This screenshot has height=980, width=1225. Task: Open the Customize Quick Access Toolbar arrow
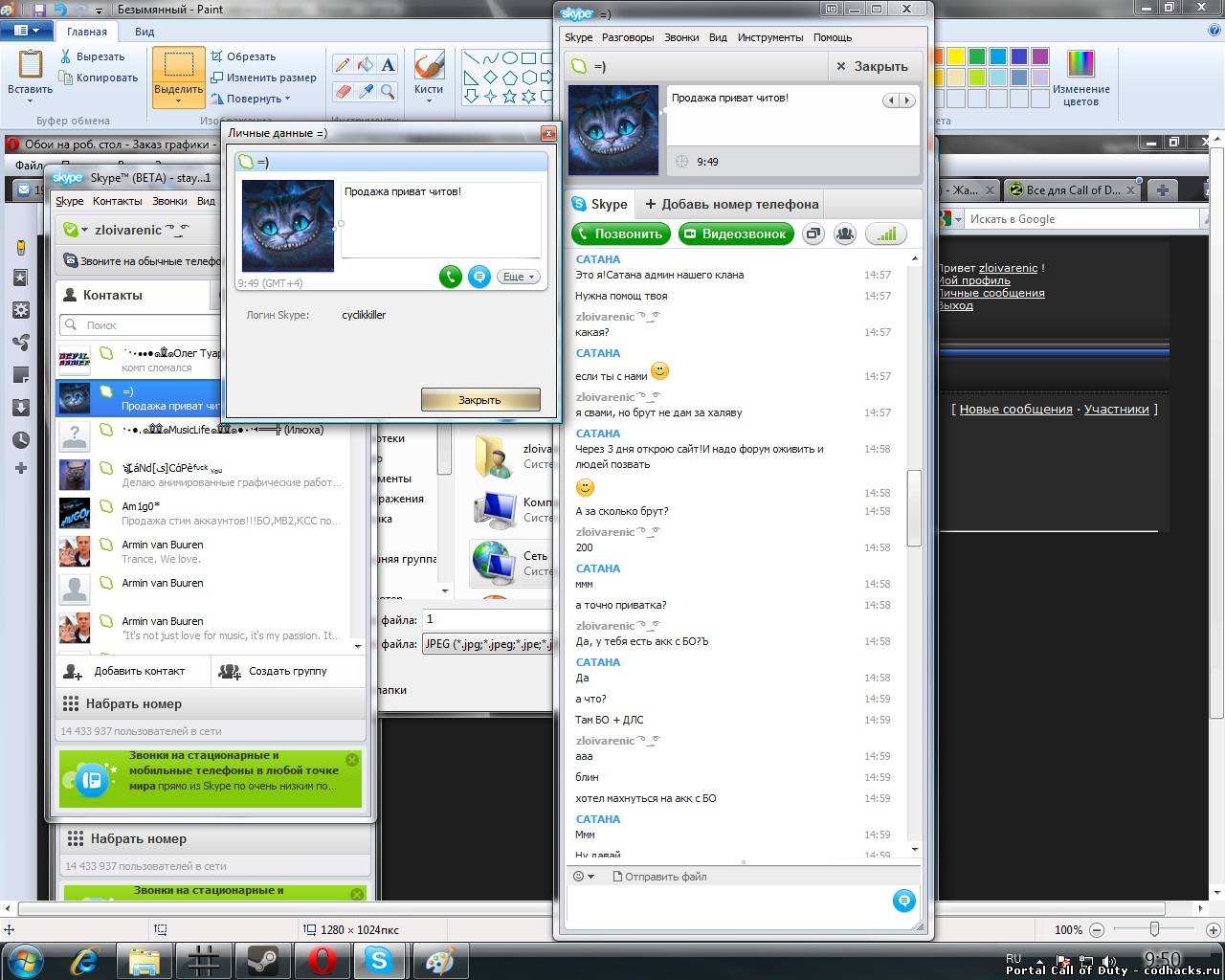coord(100,10)
